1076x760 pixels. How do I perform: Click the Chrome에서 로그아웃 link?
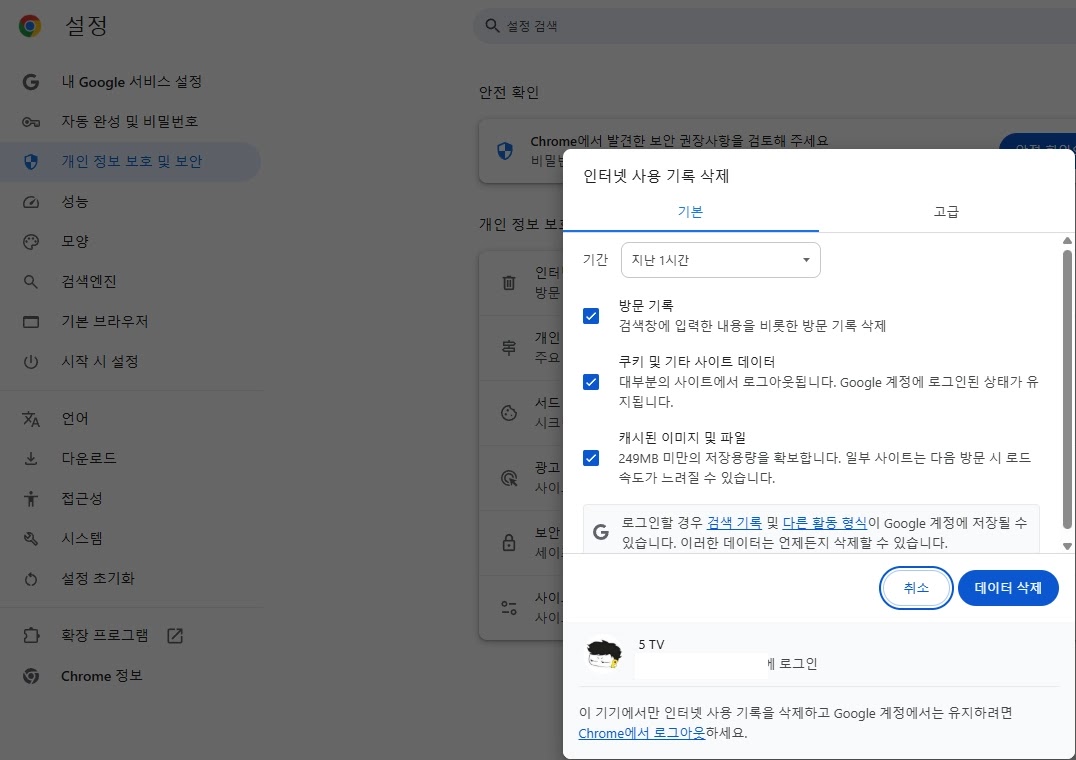coord(642,733)
